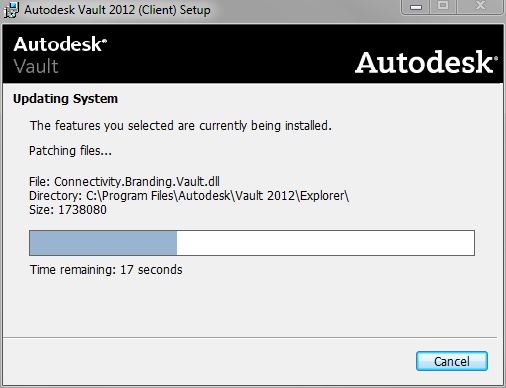
Task: Click the Autodesk logo in the banner
Action: pos(426,62)
